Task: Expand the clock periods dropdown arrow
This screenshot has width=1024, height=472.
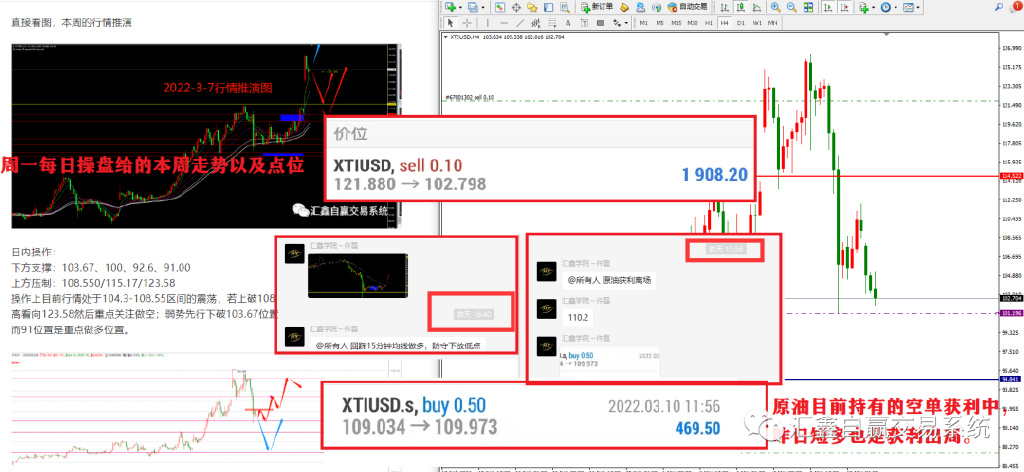Action: (x=896, y=7)
